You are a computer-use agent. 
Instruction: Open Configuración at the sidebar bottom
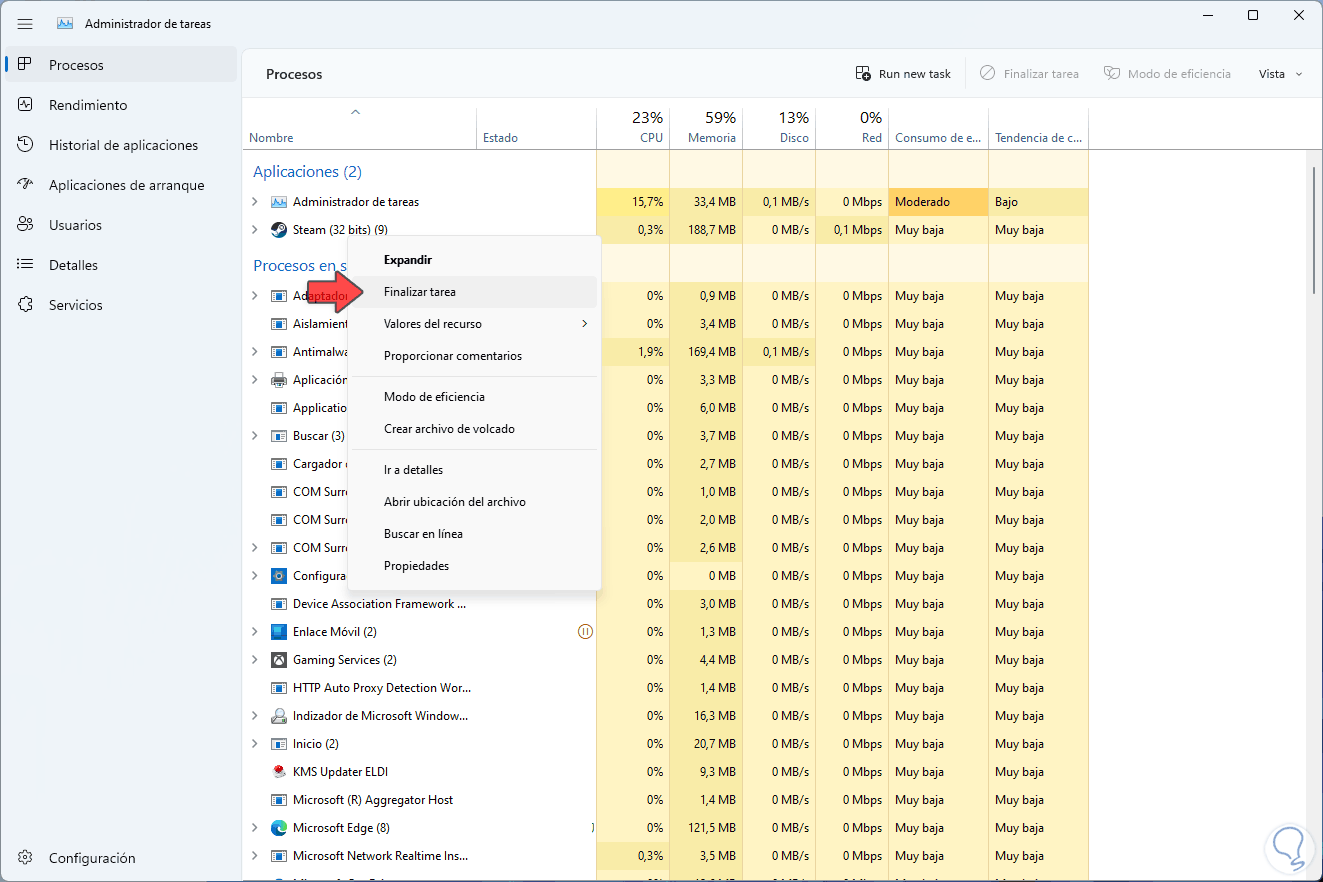(x=91, y=858)
